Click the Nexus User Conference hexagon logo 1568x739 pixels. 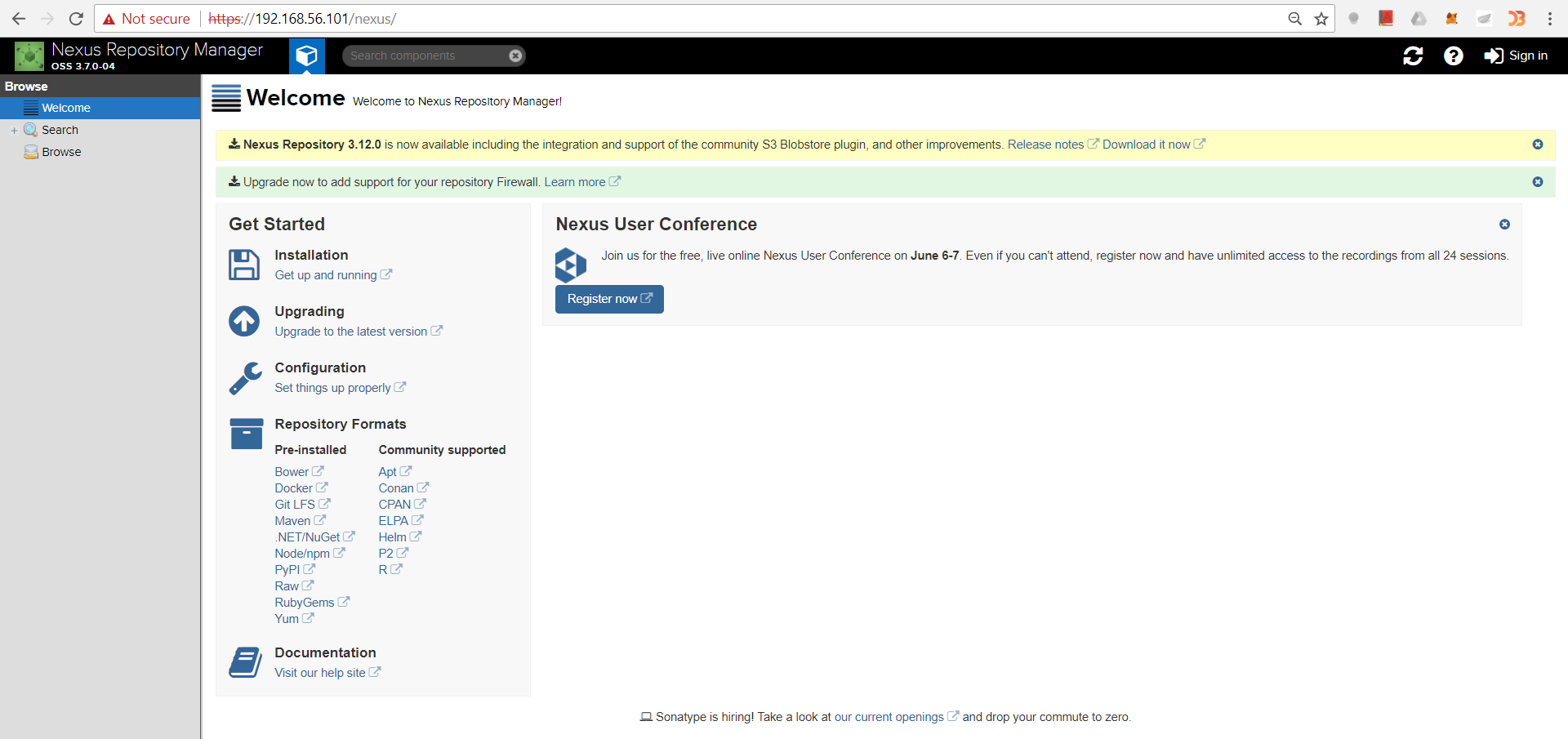[x=571, y=265]
